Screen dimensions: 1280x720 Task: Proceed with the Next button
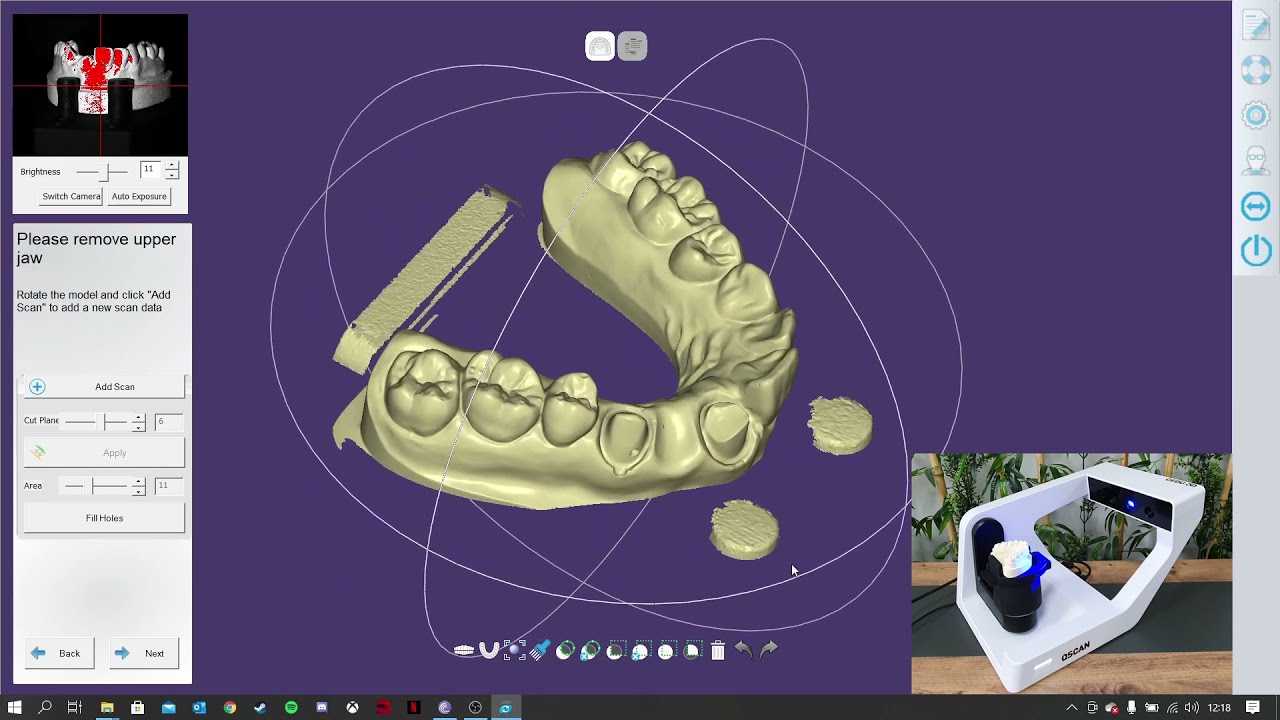pos(144,653)
